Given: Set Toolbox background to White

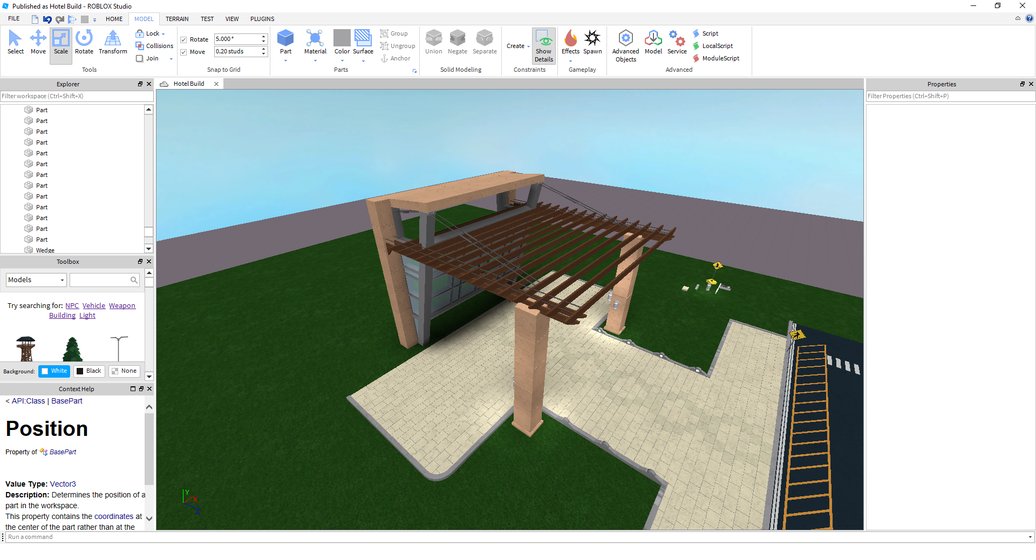Looking at the screenshot, I should coord(54,371).
